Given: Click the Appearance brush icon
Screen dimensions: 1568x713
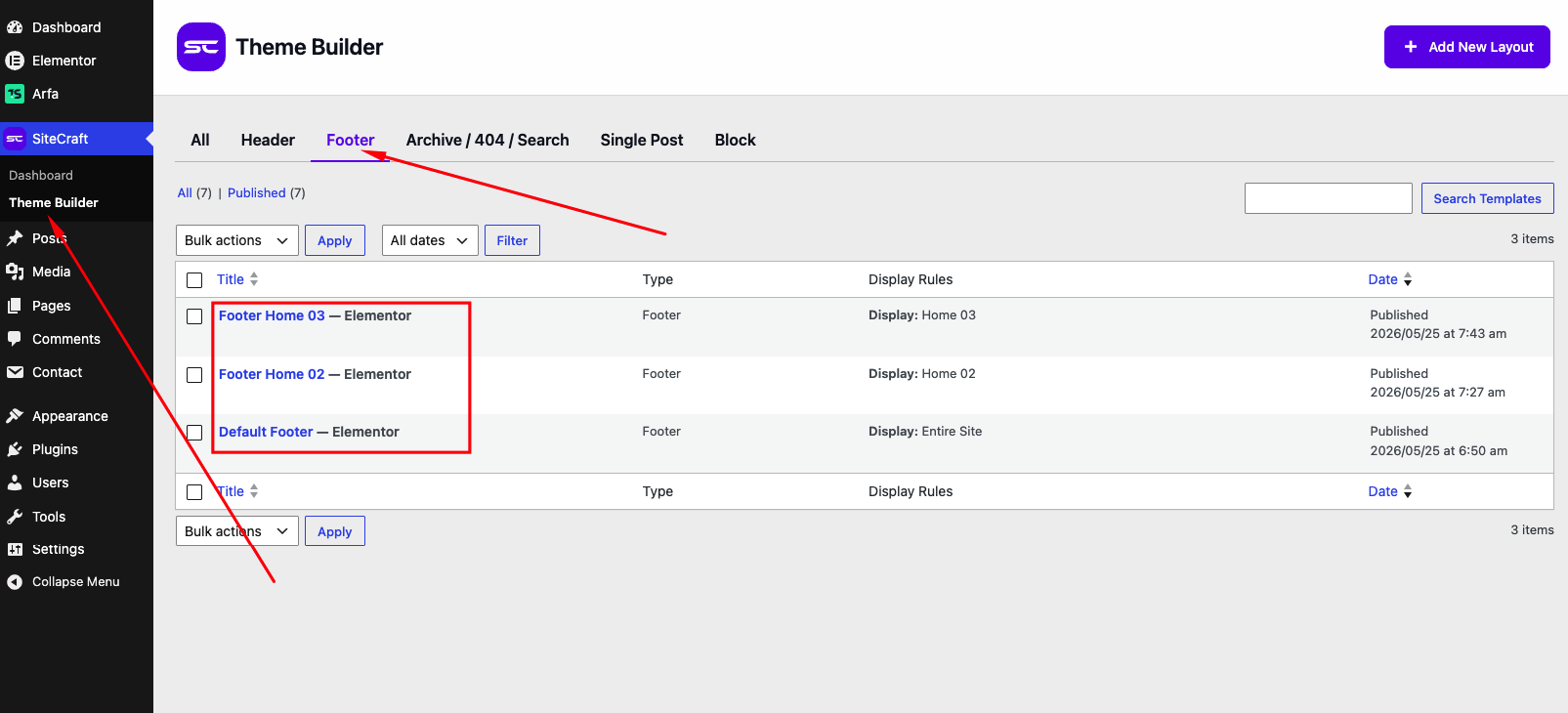Looking at the screenshot, I should click(x=15, y=416).
